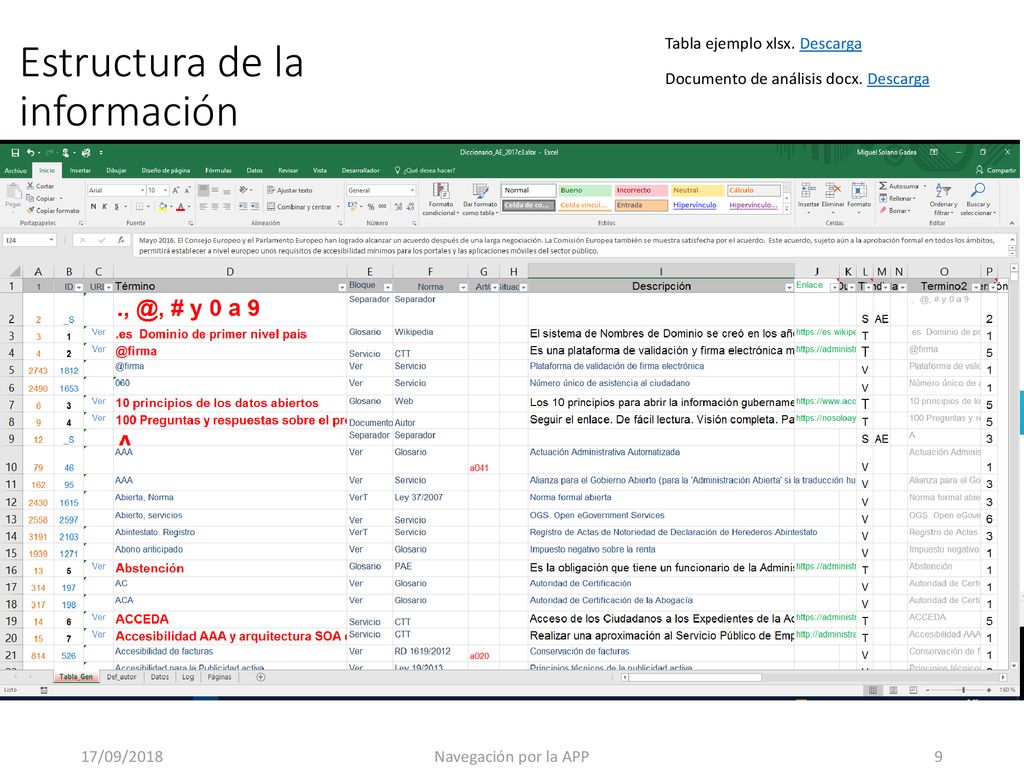Open the Descripción column filter dropdown

tap(789, 287)
